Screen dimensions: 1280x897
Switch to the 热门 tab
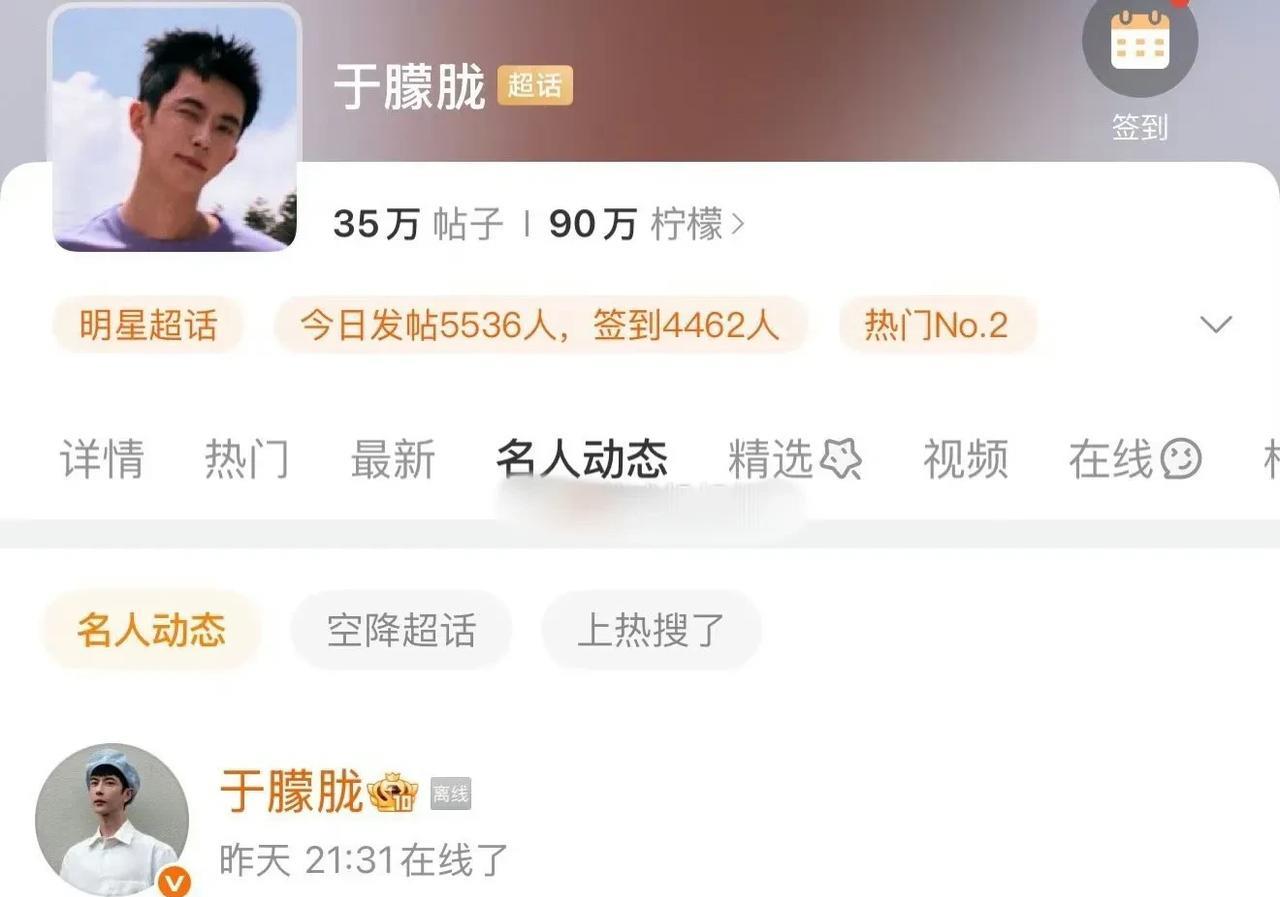tap(247, 459)
